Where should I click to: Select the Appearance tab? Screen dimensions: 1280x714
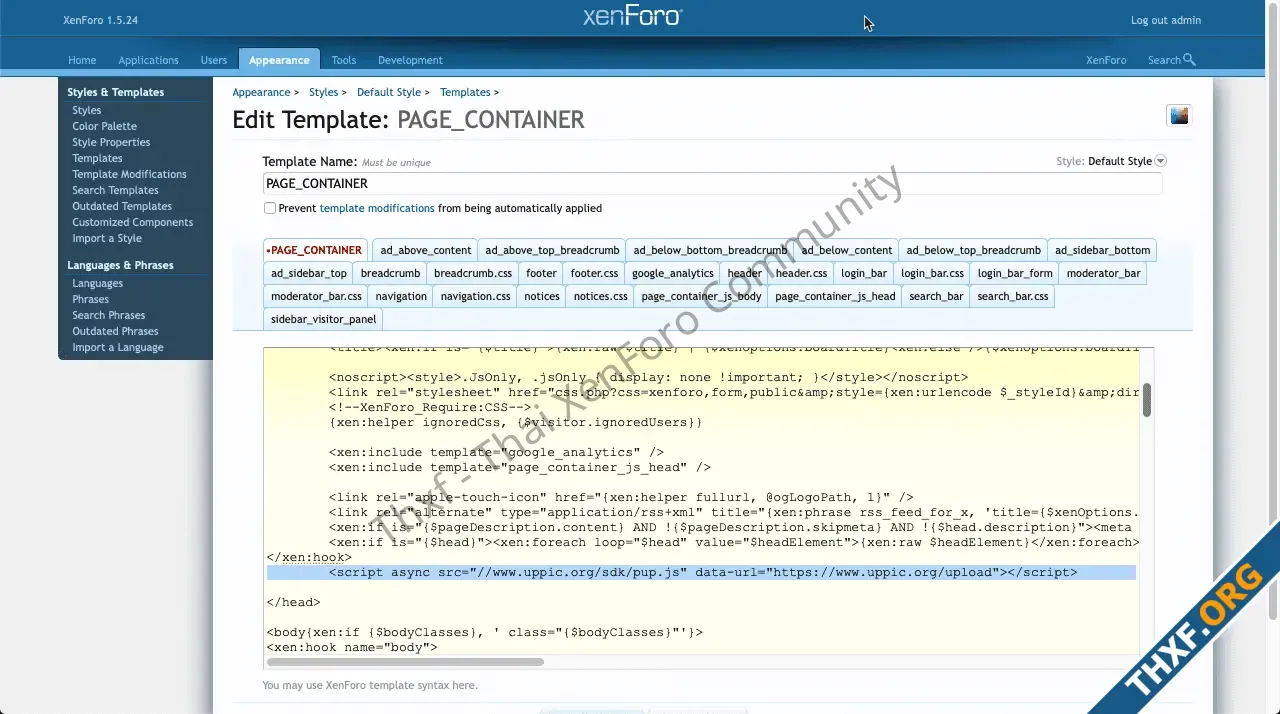click(279, 60)
